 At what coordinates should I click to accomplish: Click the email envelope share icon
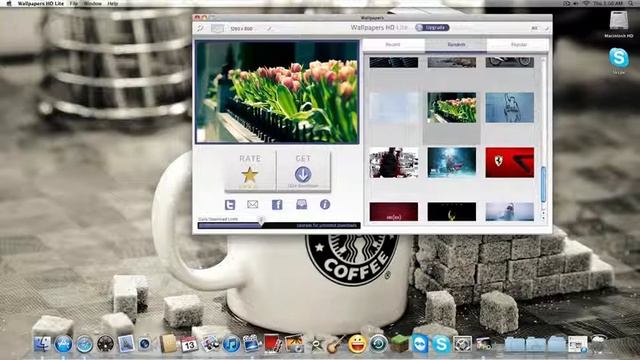pyautogui.click(x=253, y=204)
